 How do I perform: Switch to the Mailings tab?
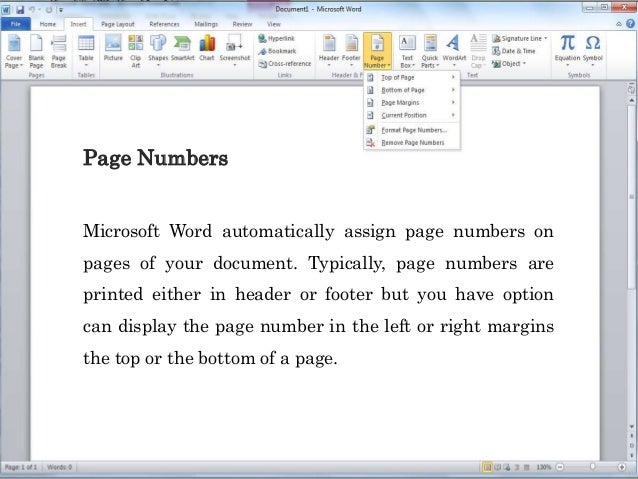(x=206, y=24)
